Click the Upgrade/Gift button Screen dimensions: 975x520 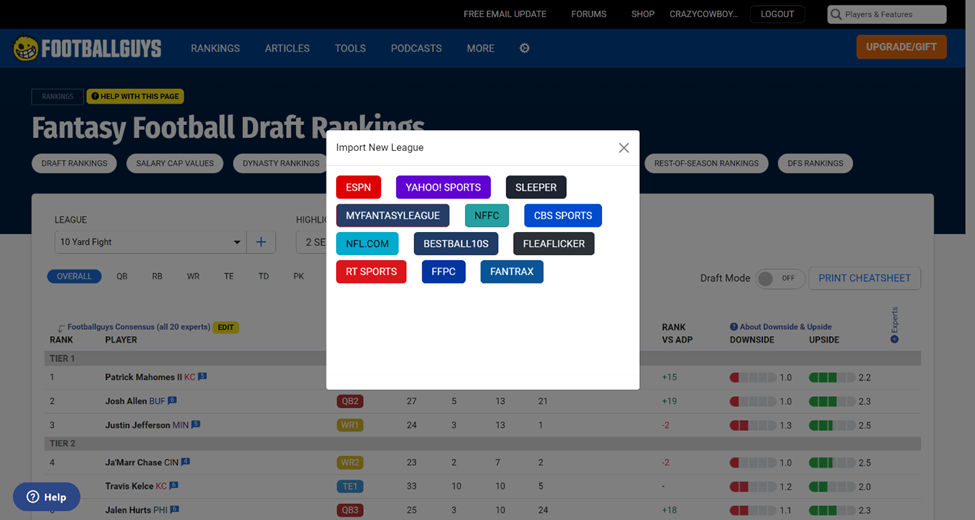click(901, 47)
